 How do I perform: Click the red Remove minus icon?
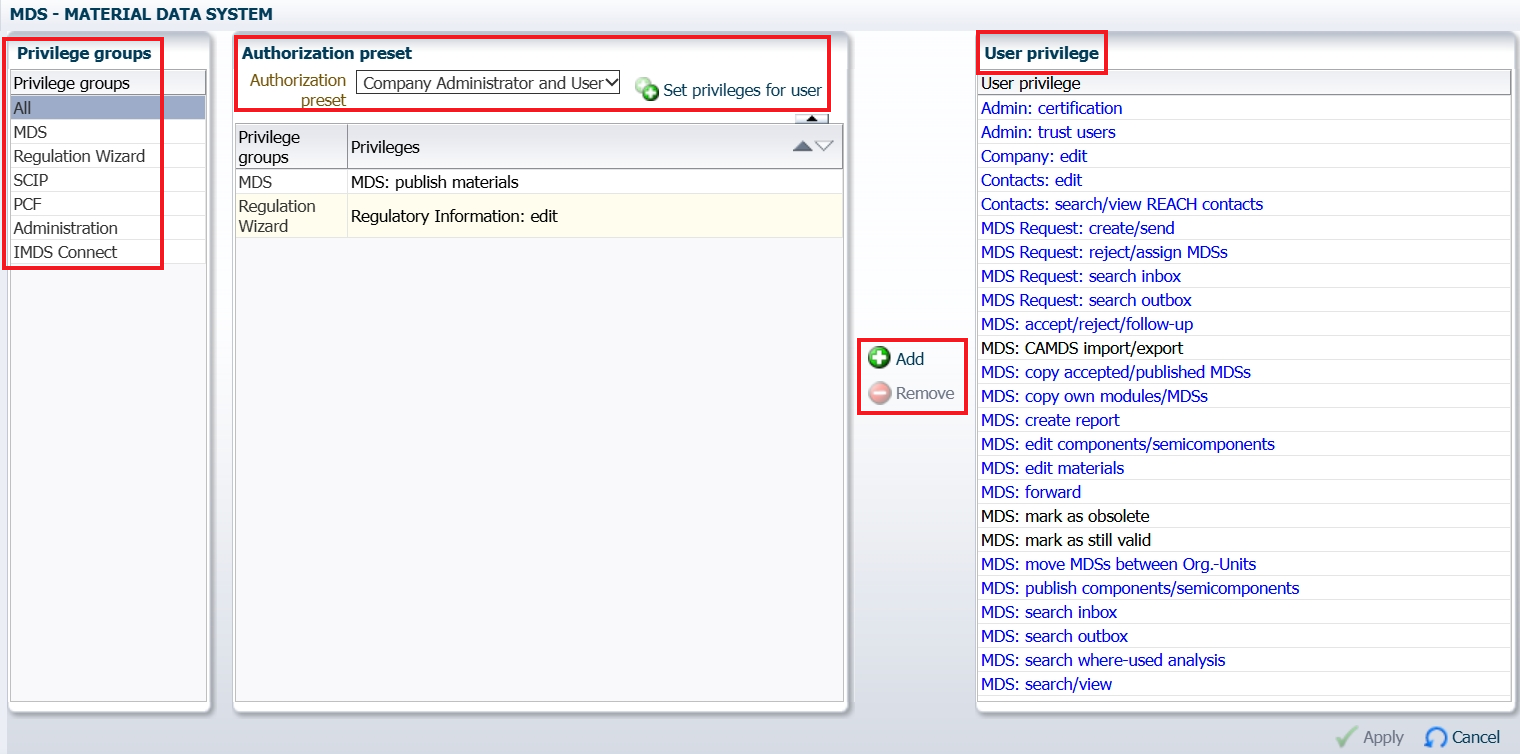[x=880, y=393]
